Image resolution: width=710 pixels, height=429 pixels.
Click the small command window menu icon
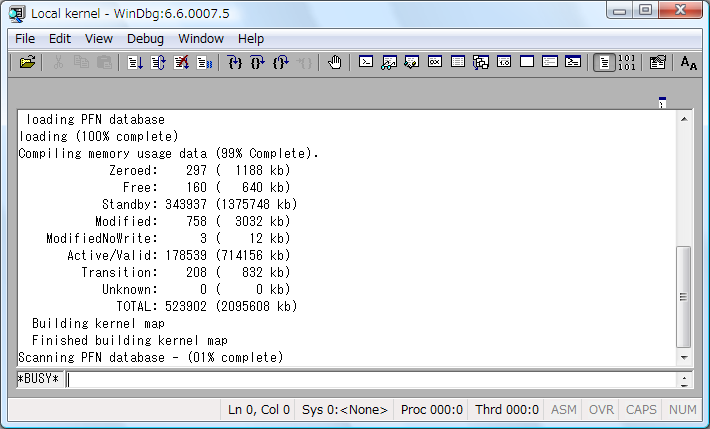coord(662,102)
